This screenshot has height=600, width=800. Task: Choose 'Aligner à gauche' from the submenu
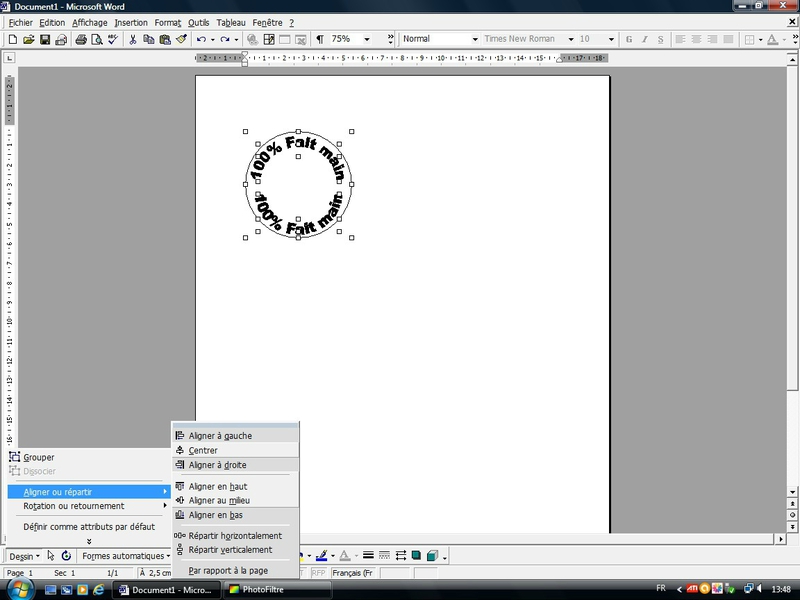[x=220, y=436]
